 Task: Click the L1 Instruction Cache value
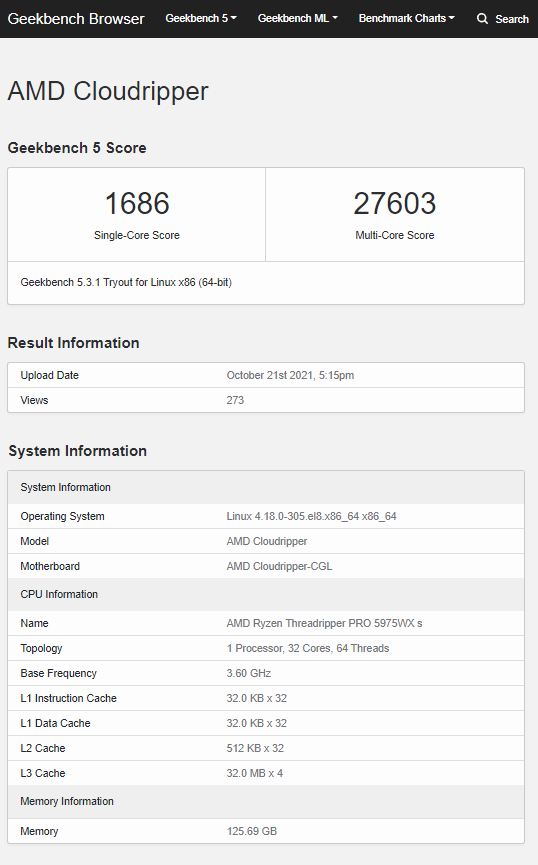click(257, 698)
